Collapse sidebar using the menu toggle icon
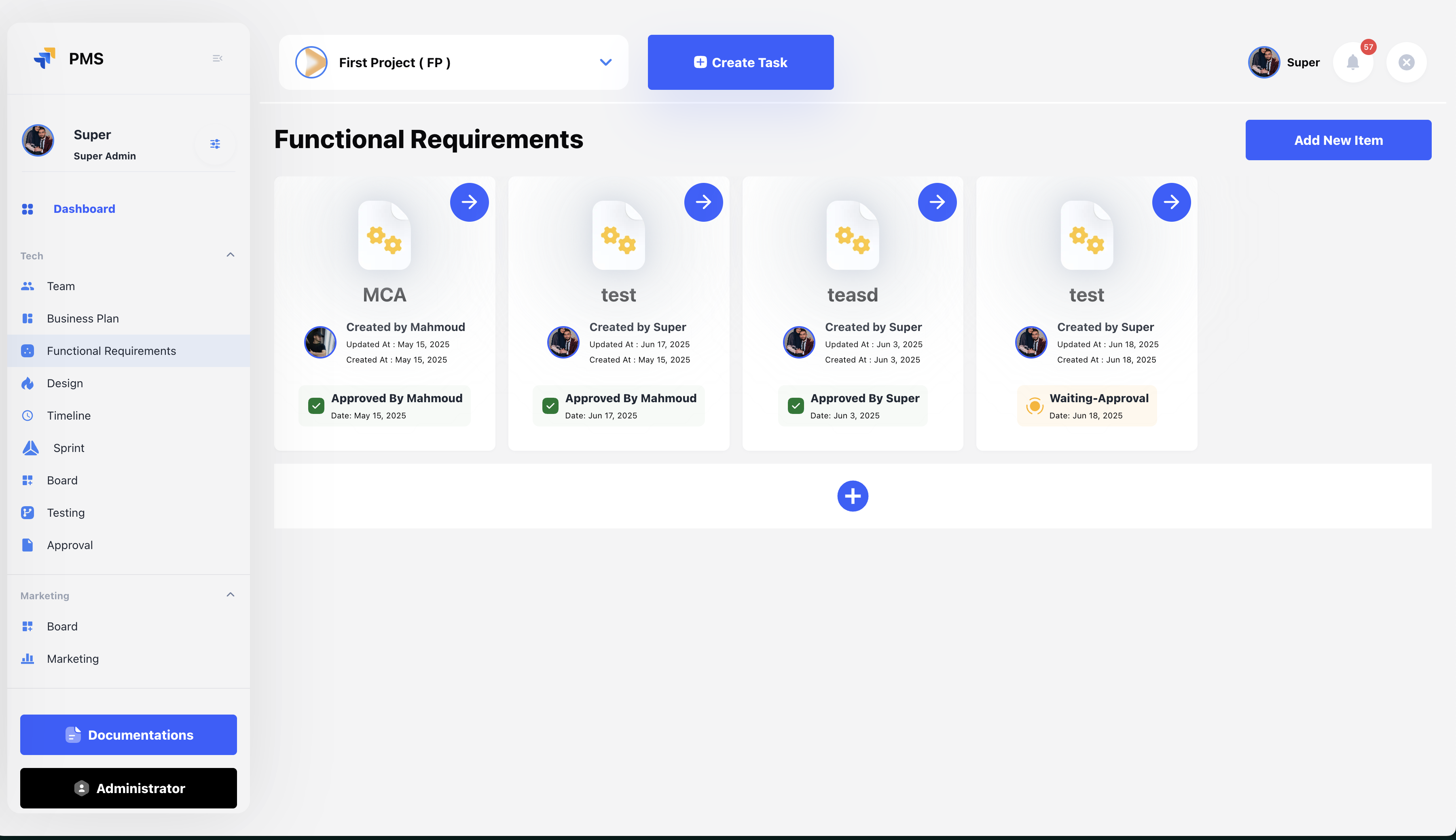This screenshot has height=840, width=1456. pos(218,58)
